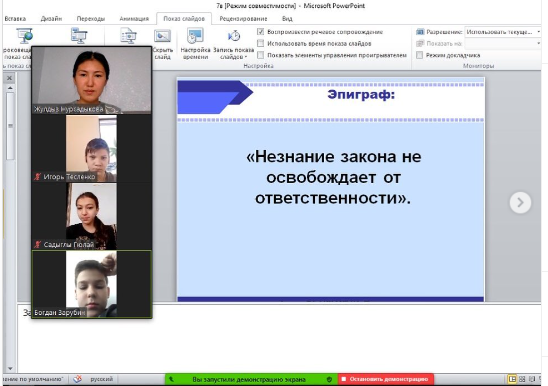
Task: Switch to the Review ribbon tab
Action: (243, 19)
